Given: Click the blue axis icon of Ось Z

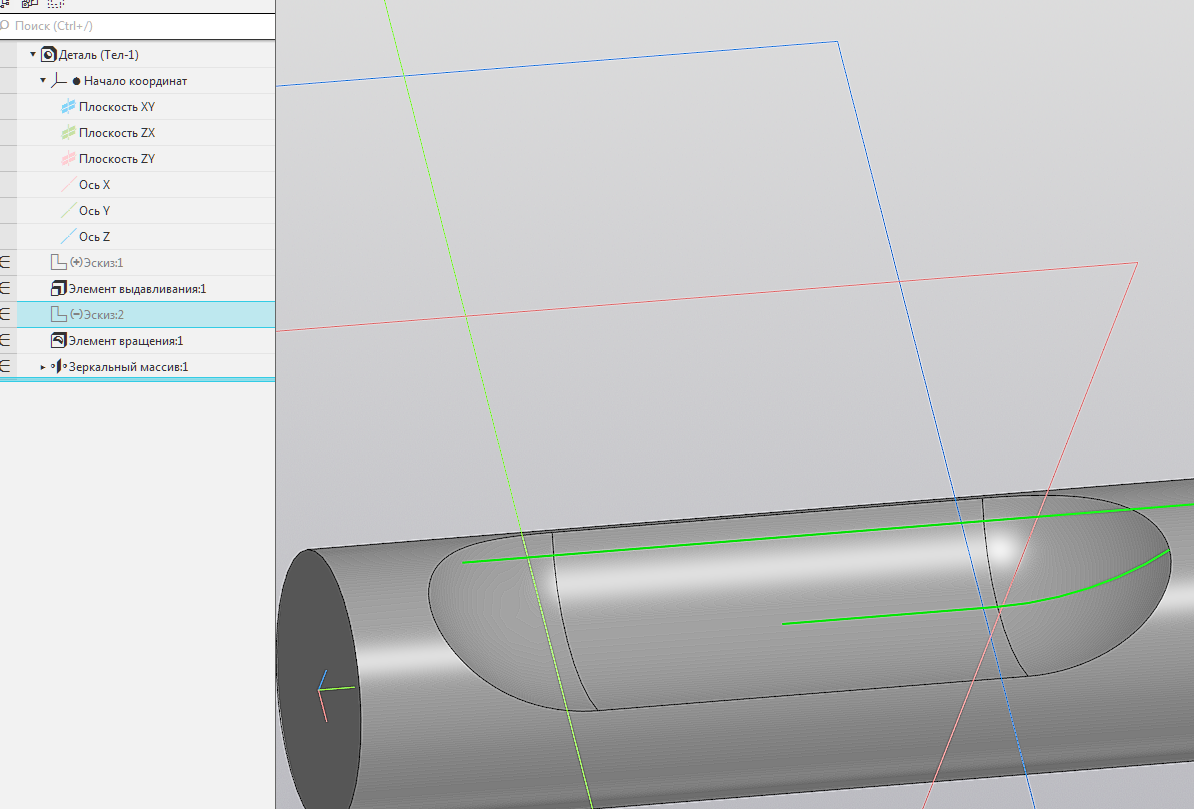Looking at the screenshot, I should pyautogui.click(x=69, y=236).
